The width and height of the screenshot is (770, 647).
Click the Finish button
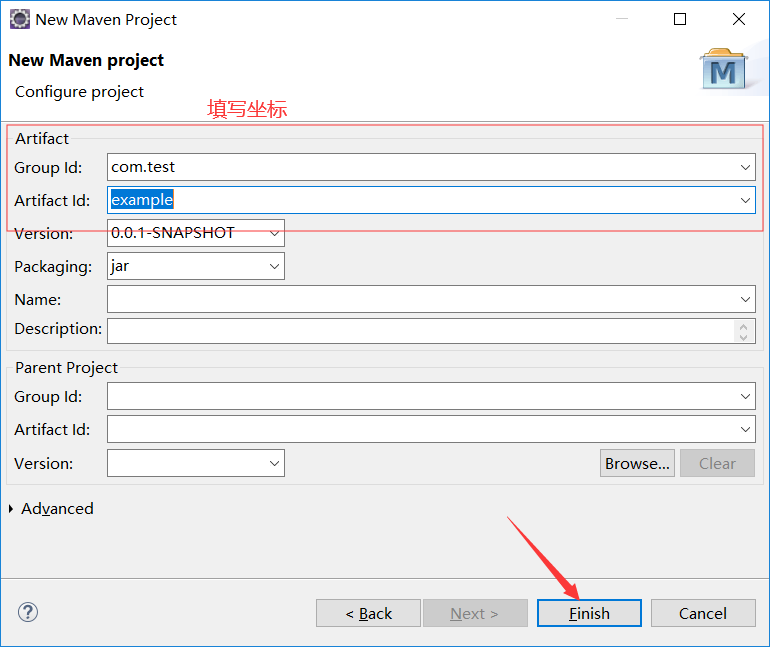tap(589, 613)
